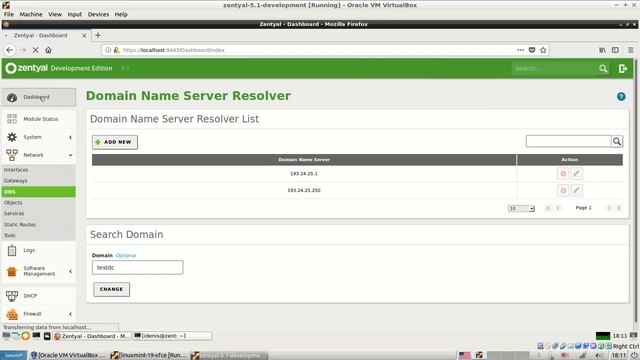Edit the 193.24.25.250 name server
This screenshot has height=360, width=640.
click(x=576, y=190)
